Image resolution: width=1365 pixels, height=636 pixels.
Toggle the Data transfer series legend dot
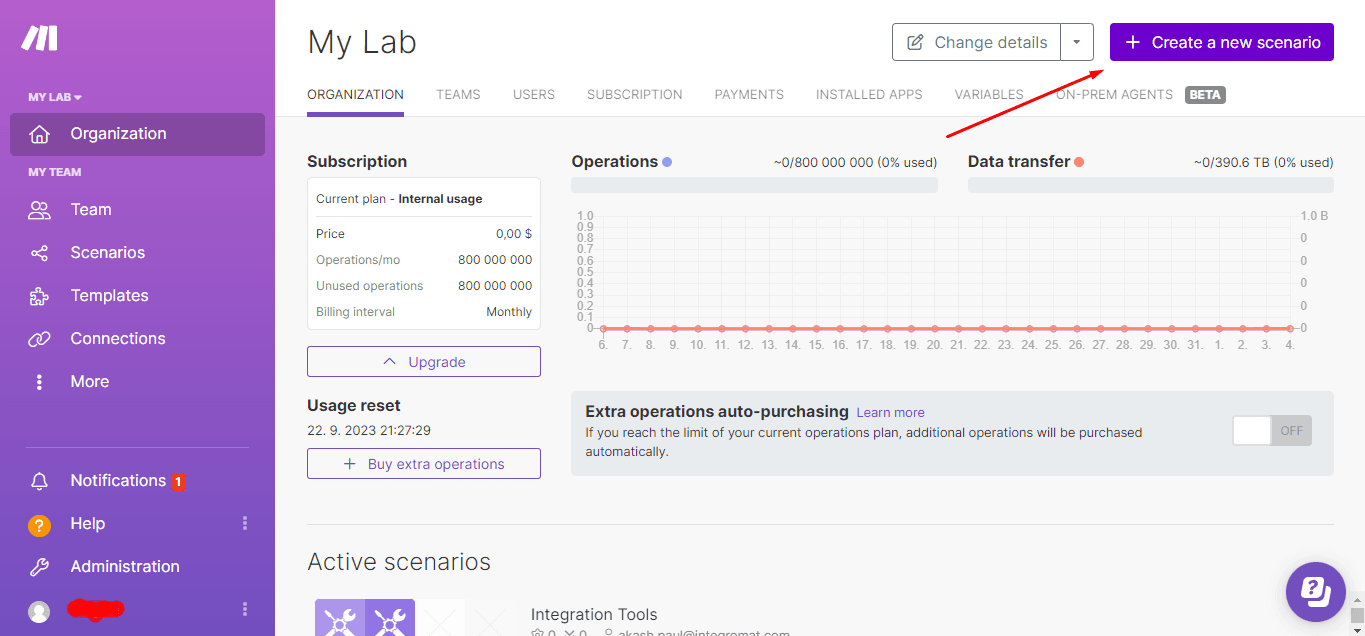1079,162
